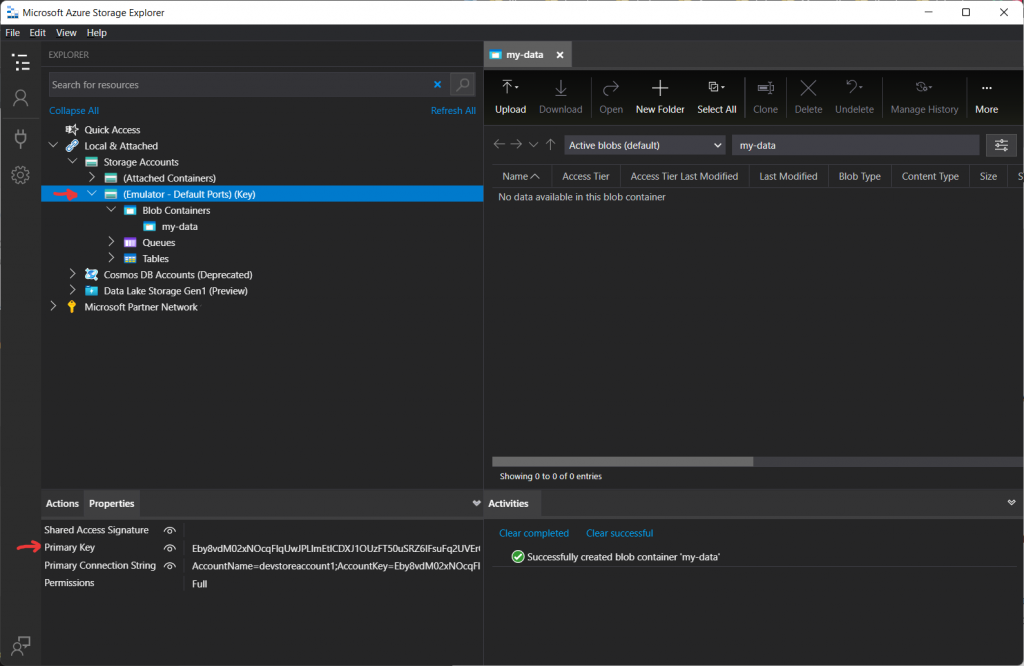Screen dimensions: 1024x666
Task: Open the Help menu
Action: pos(97,33)
